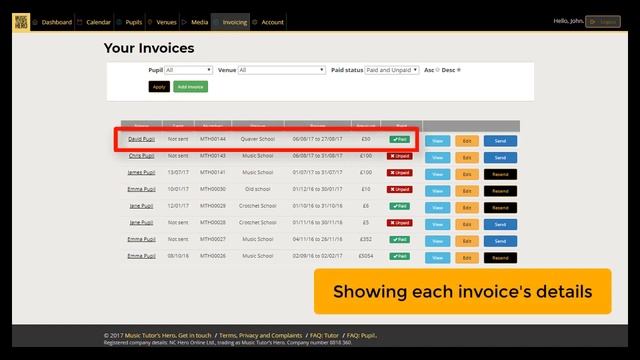
Task: Select the Invoicing nav tab
Action: pyautogui.click(x=231, y=22)
